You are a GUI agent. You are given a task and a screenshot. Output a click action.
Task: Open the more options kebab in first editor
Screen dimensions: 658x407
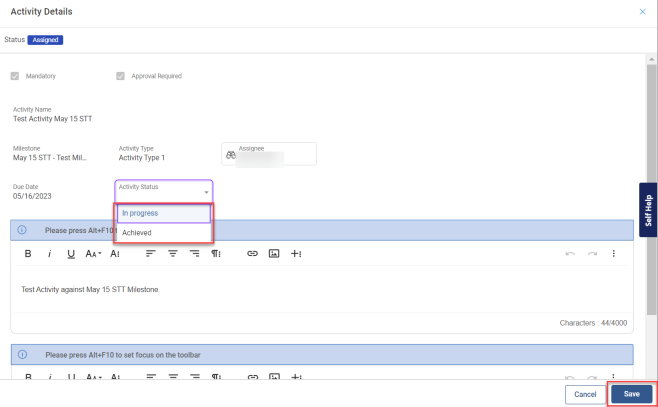[614, 254]
